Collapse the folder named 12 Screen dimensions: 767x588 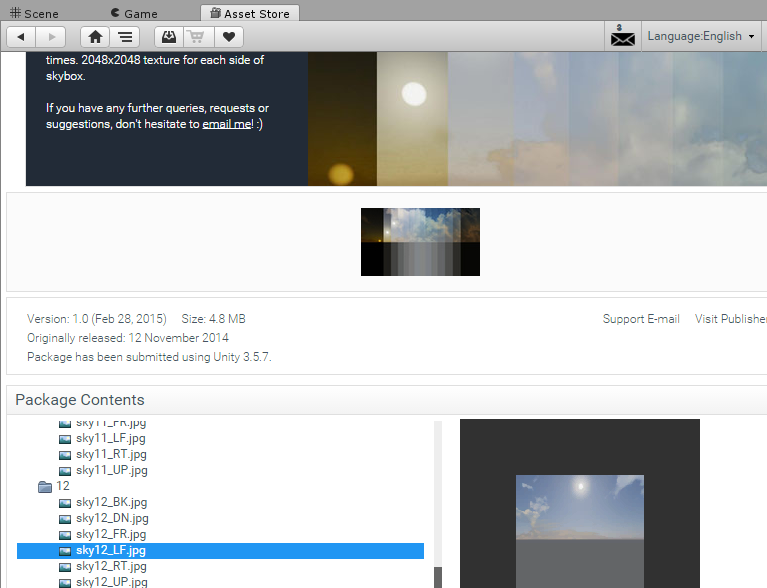[45, 486]
